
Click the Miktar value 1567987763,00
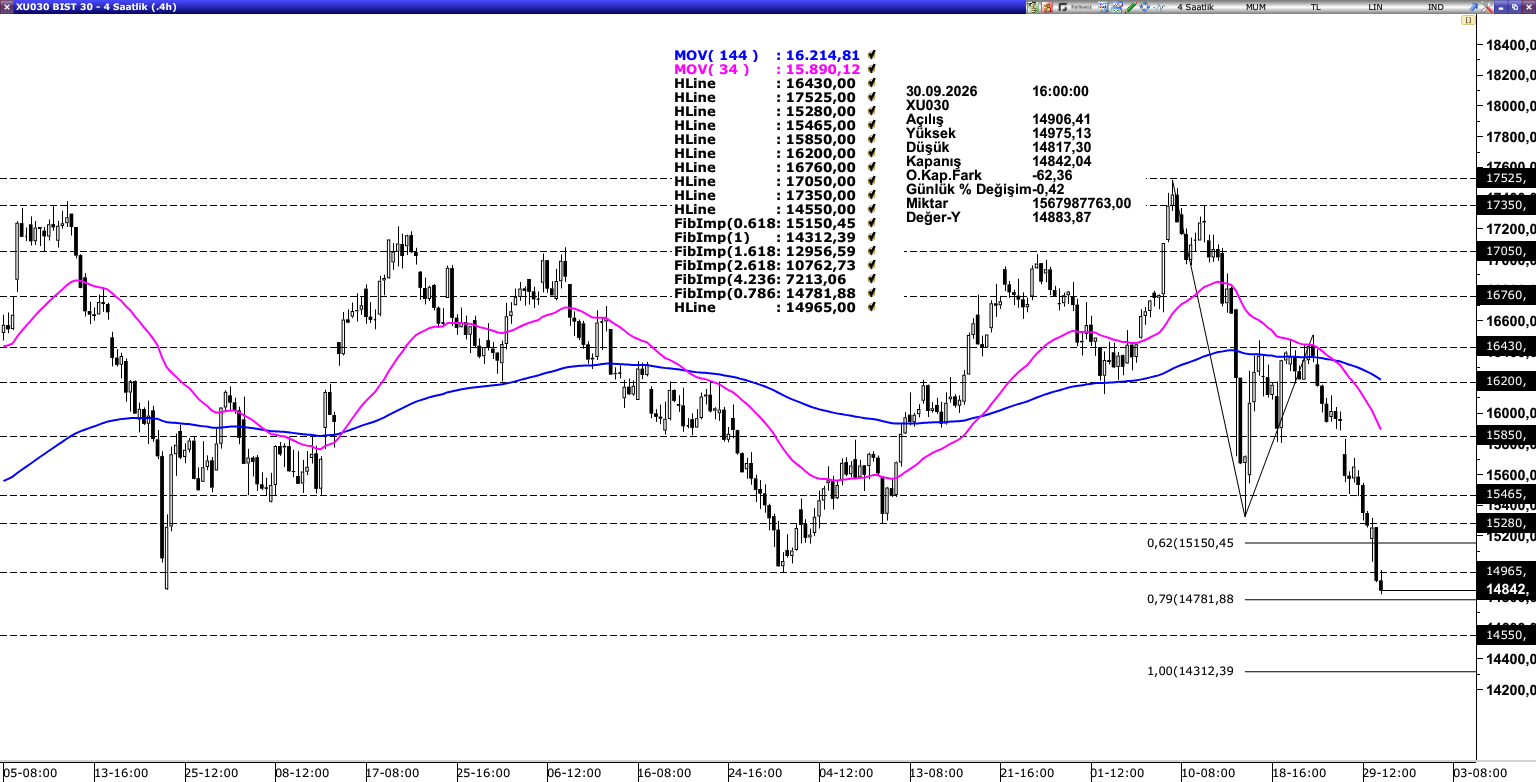pyautogui.click(x=1081, y=203)
